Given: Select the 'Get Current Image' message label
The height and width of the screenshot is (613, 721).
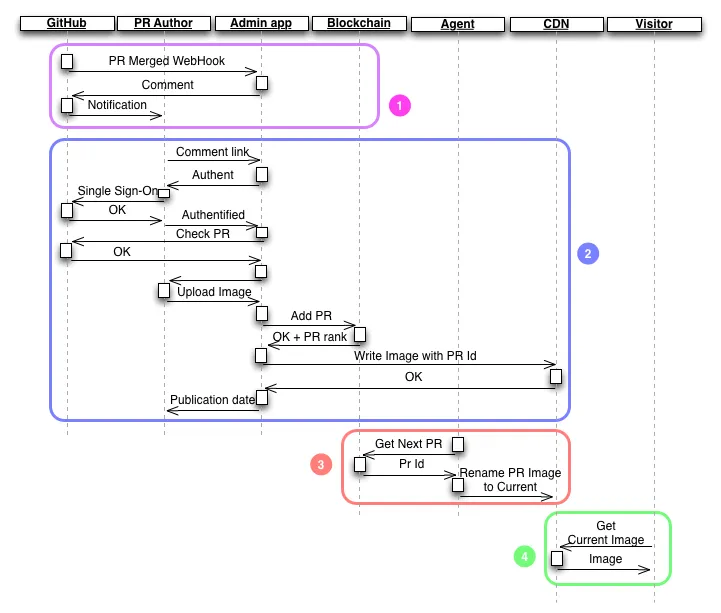Looking at the screenshot, I should coord(606,533).
